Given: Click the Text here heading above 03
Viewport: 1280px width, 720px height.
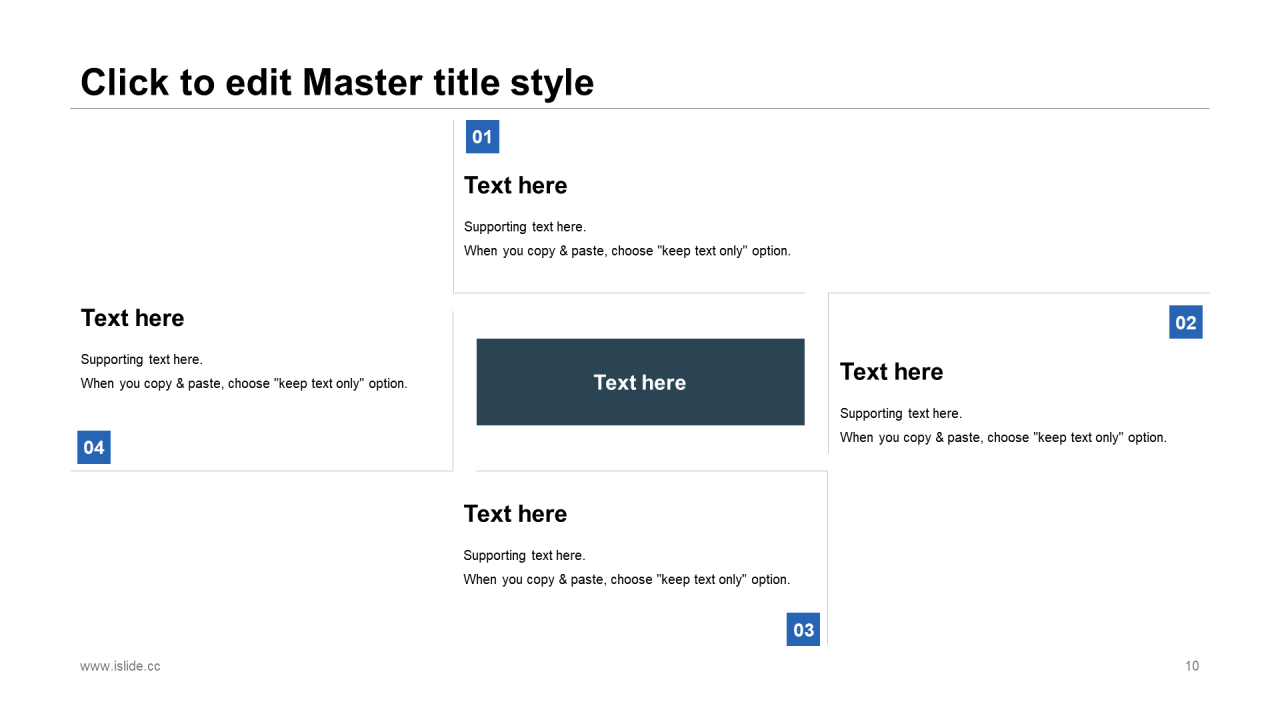Looking at the screenshot, I should pos(515,513).
